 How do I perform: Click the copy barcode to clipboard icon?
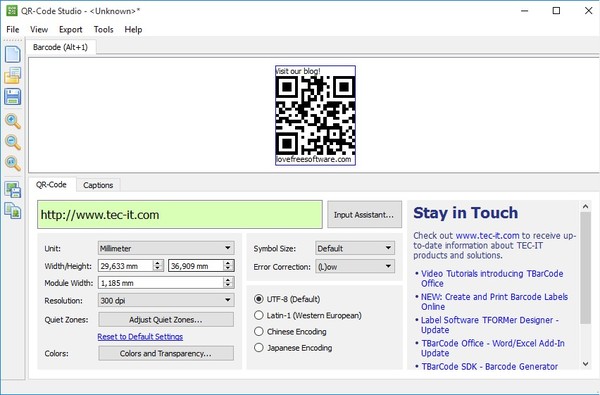(x=13, y=211)
